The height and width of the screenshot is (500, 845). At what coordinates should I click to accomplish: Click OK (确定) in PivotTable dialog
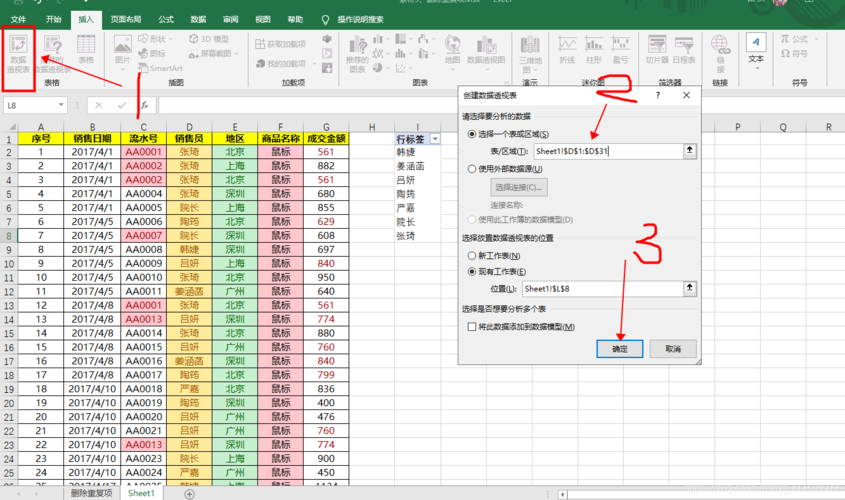[620, 349]
